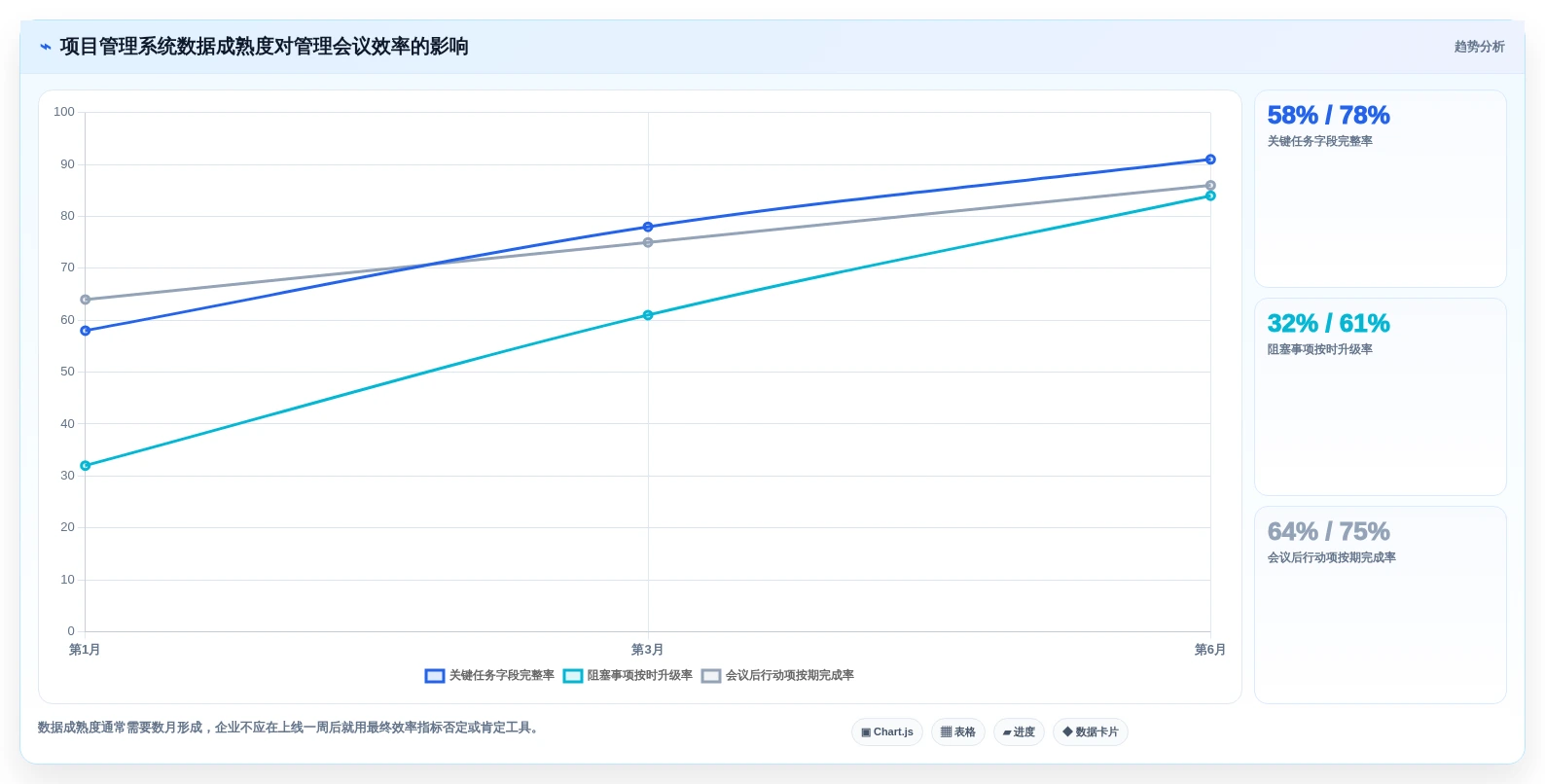Open the 58% / 78% stat card

(1381, 189)
